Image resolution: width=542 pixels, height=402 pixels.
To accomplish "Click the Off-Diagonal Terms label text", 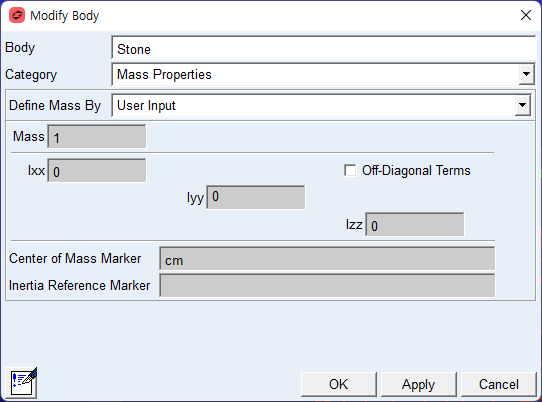I will tap(416, 170).
